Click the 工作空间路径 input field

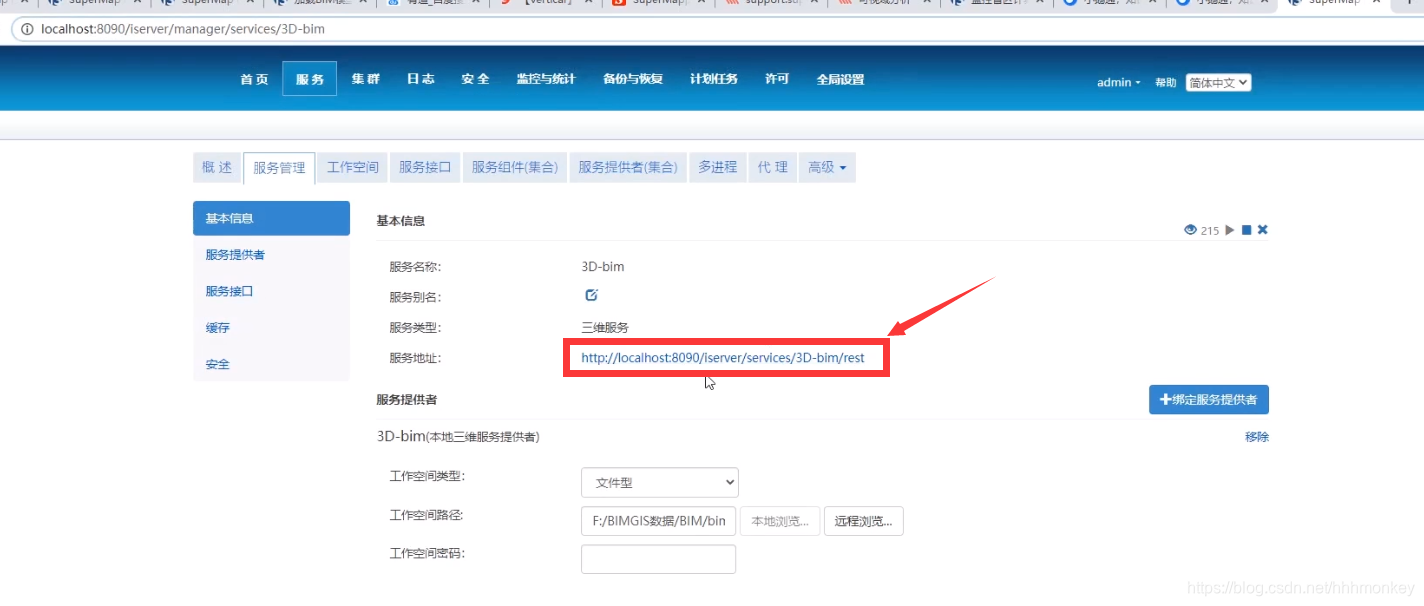click(659, 521)
